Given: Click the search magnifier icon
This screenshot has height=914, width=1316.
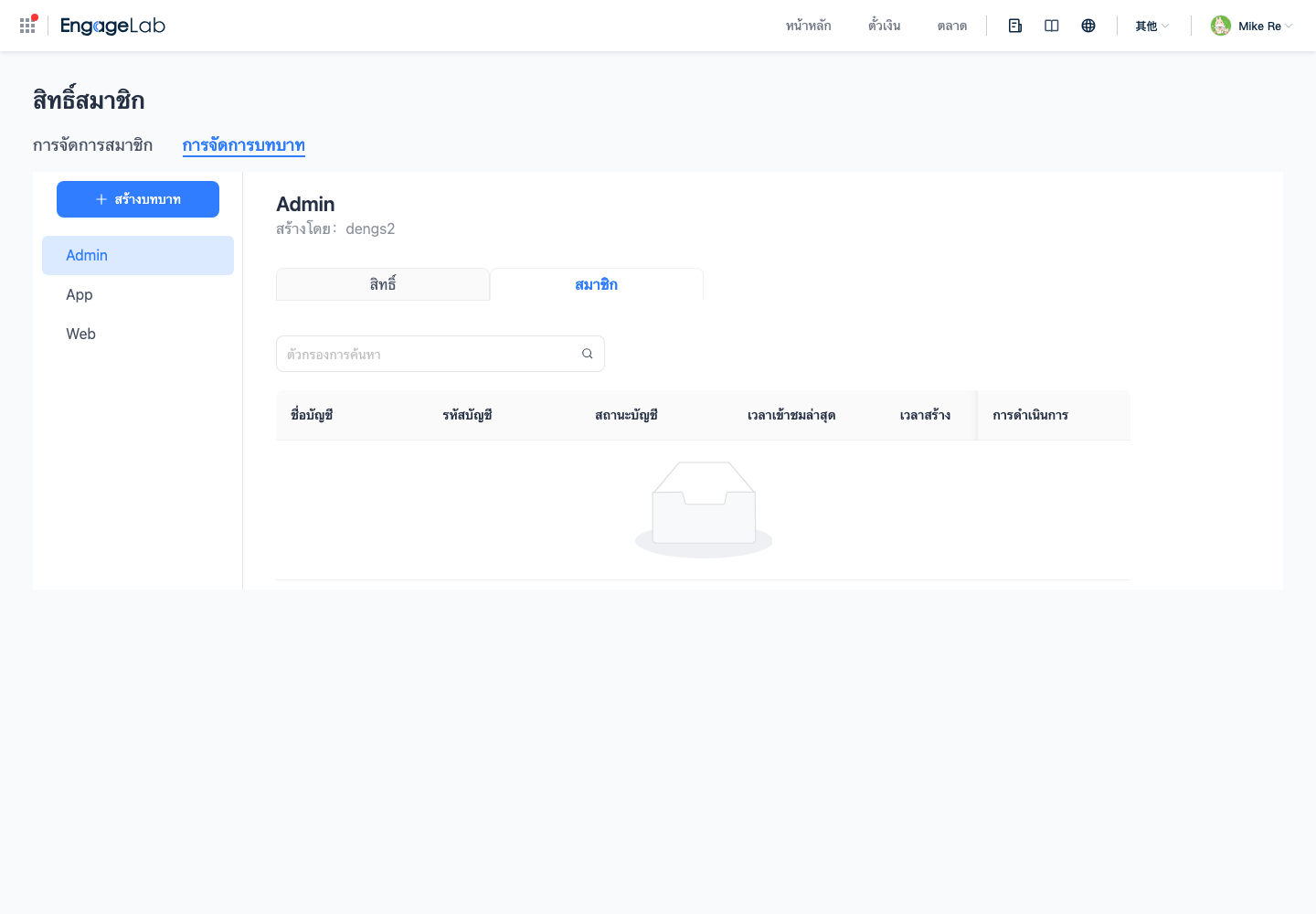Looking at the screenshot, I should pos(588,354).
